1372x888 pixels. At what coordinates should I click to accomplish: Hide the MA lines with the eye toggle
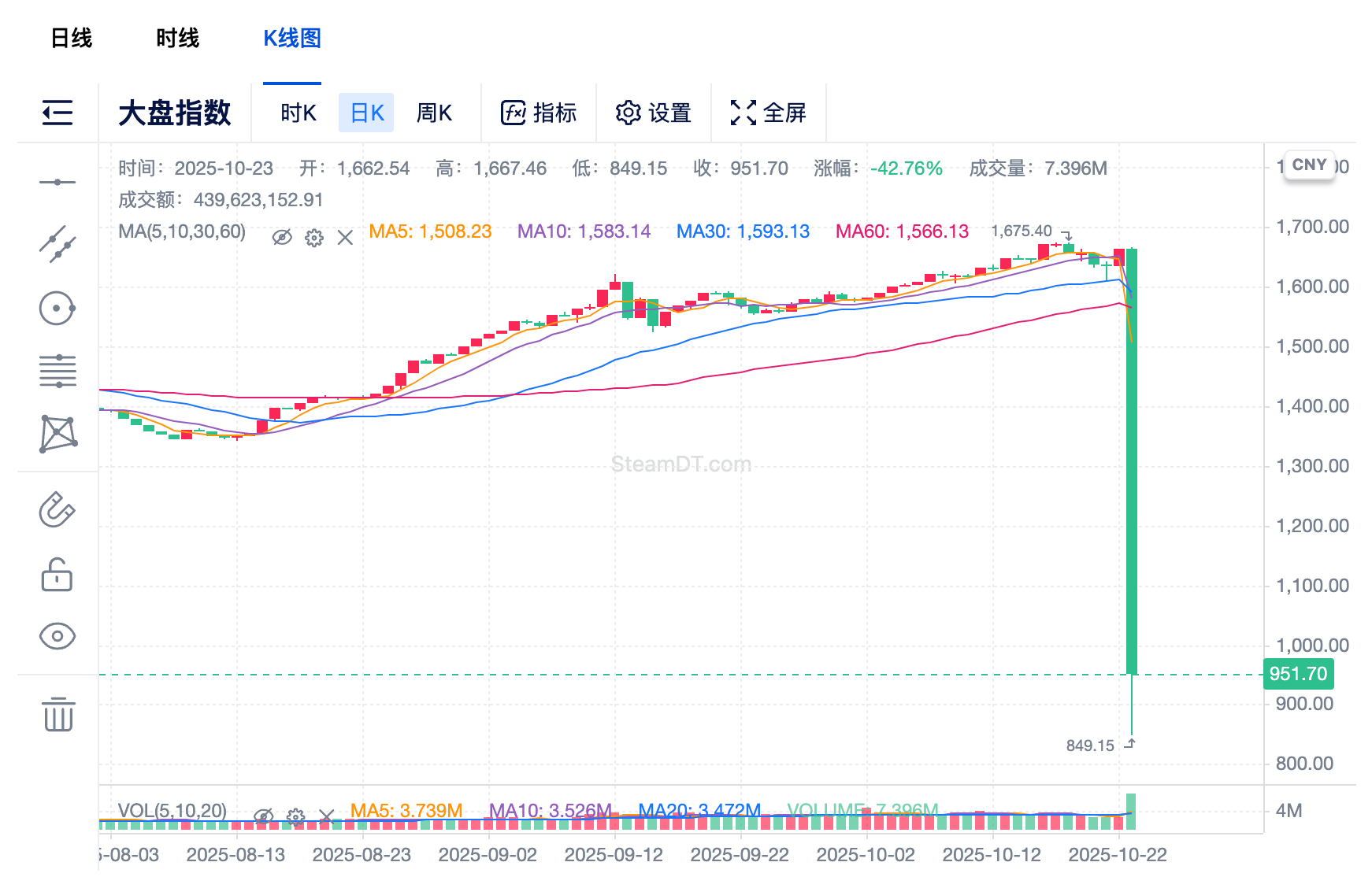(x=283, y=238)
